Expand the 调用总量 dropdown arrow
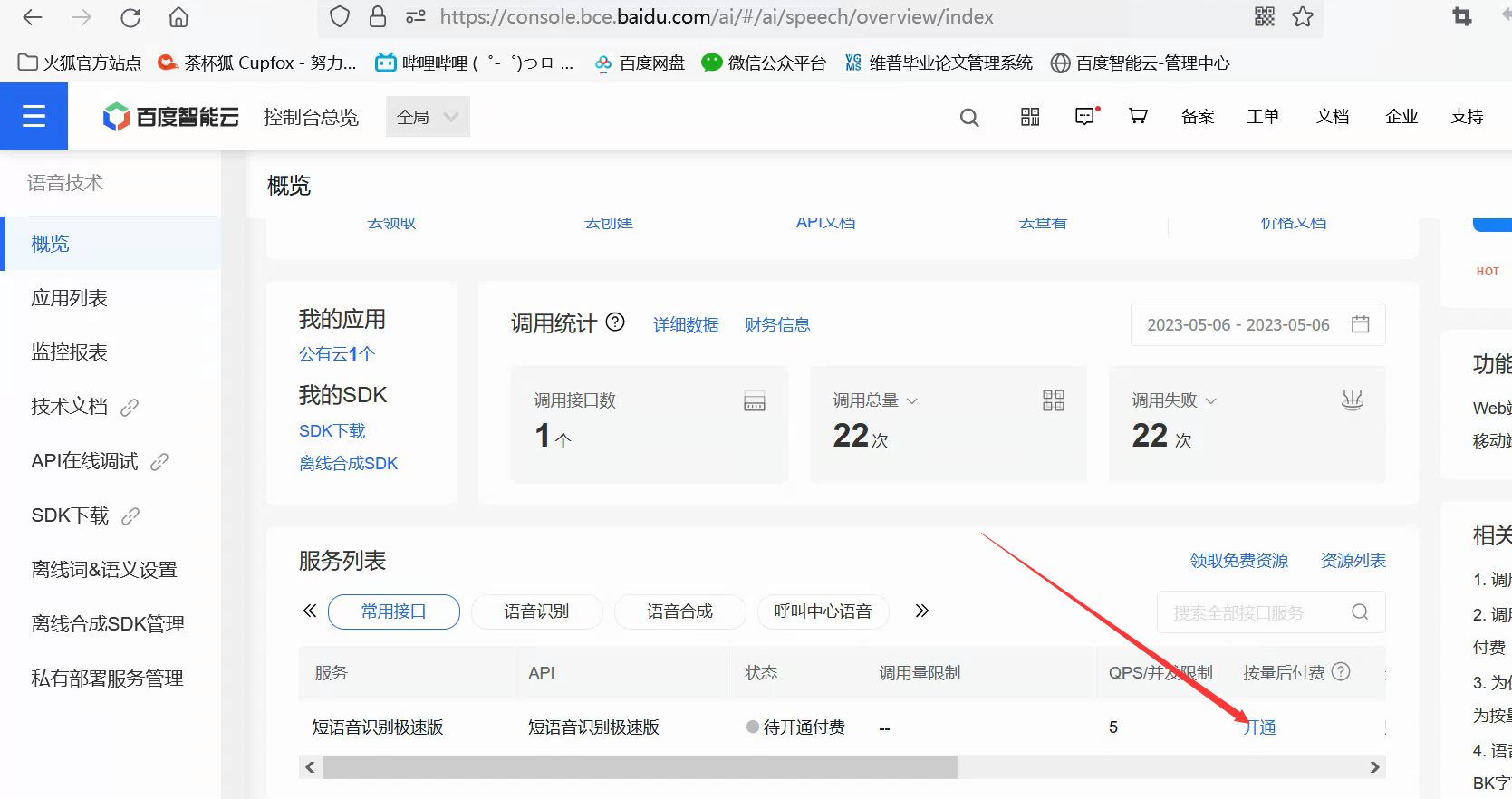Viewport: 1512px width, 799px height. [912, 400]
